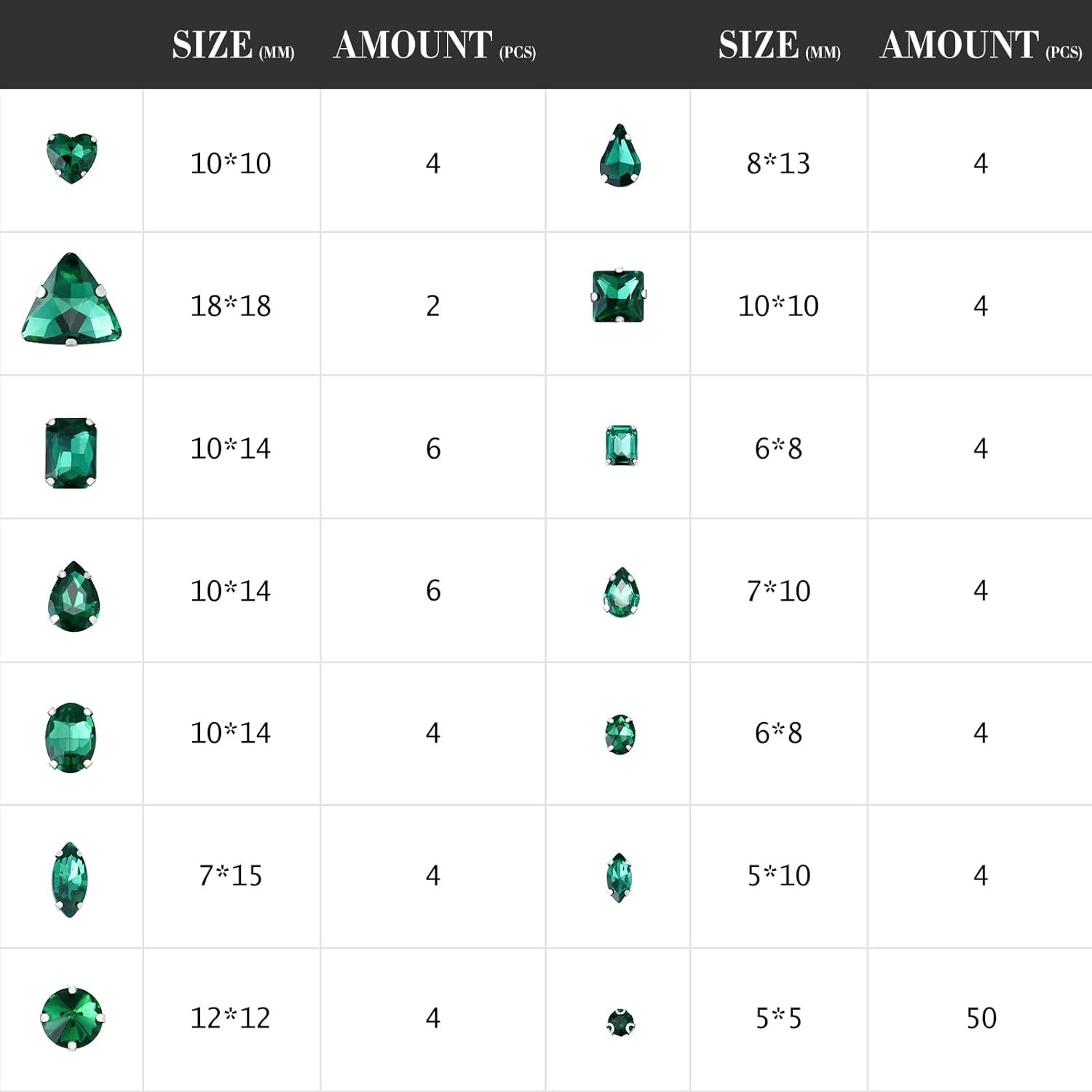The height and width of the screenshot is (1092, 1092).
Task: Click the 5*5 size cell
Action: 778,1019
